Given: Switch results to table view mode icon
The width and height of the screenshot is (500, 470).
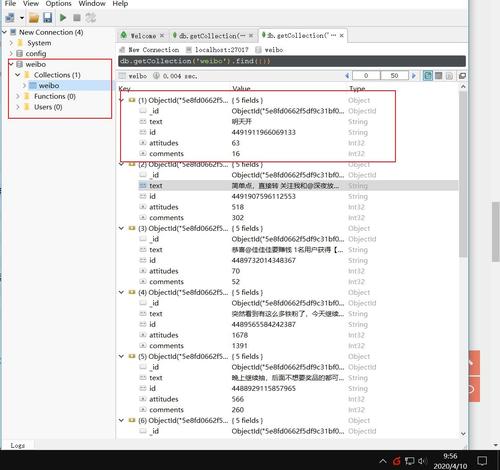Looking at the screenshot, I should pyautogui.click(x=439, y=76).
